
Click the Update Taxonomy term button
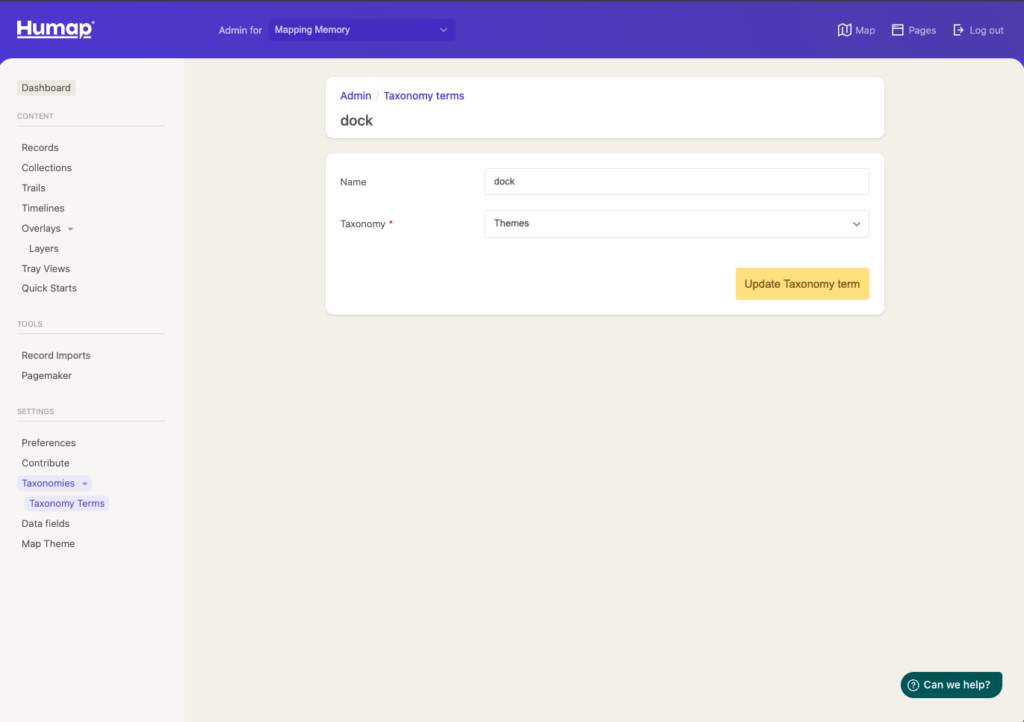(802, 284)
